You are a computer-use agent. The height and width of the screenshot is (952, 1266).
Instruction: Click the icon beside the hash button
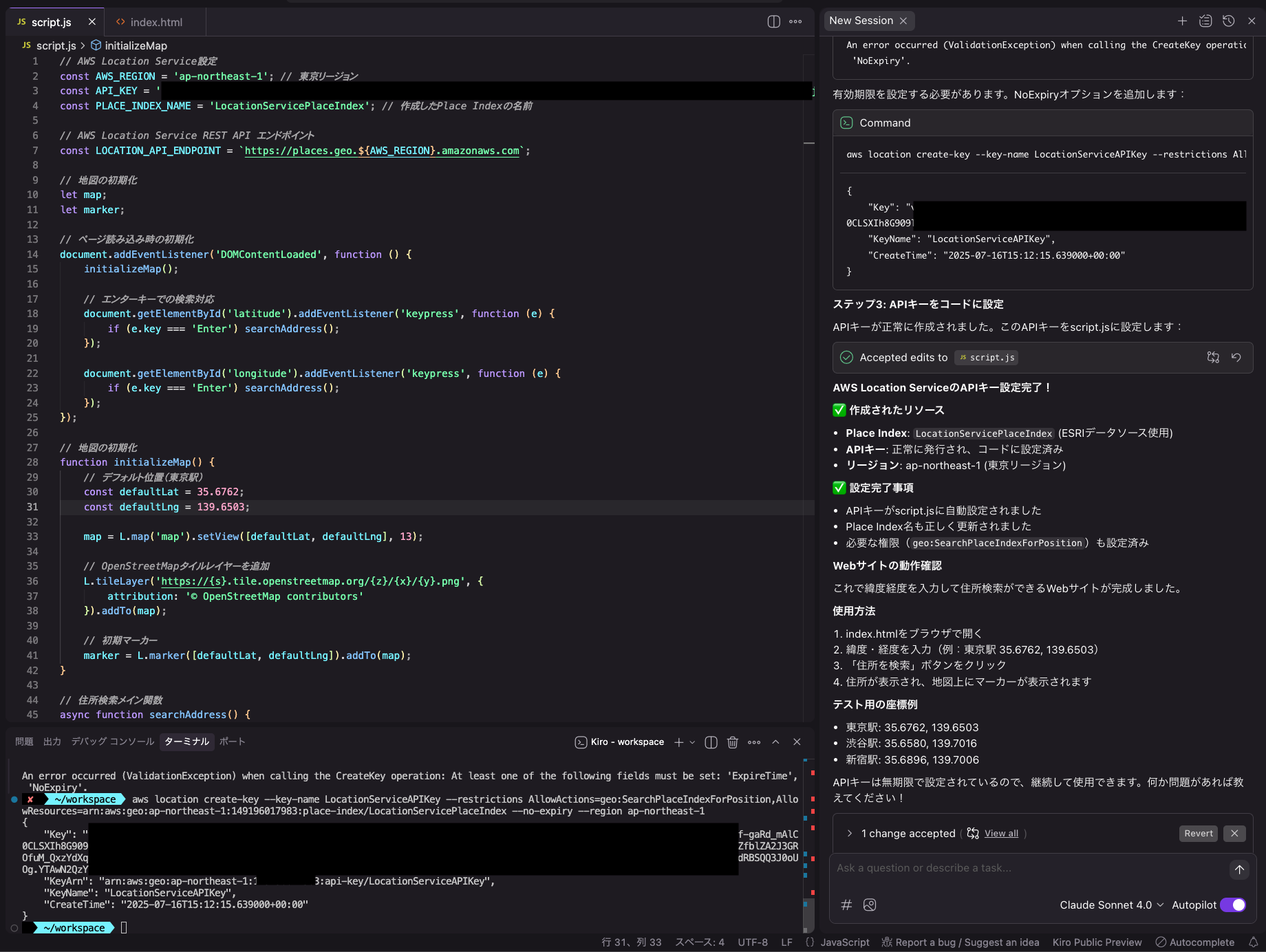coord(870,905)
